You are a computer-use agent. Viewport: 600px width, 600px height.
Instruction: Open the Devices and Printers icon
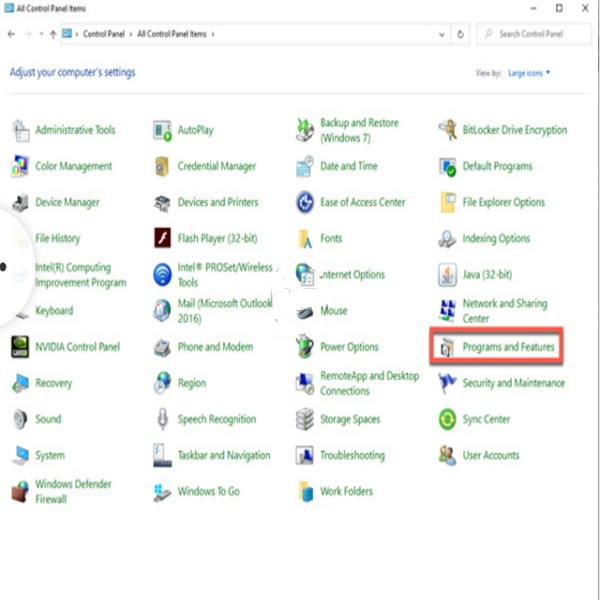[x=162, y=202]
